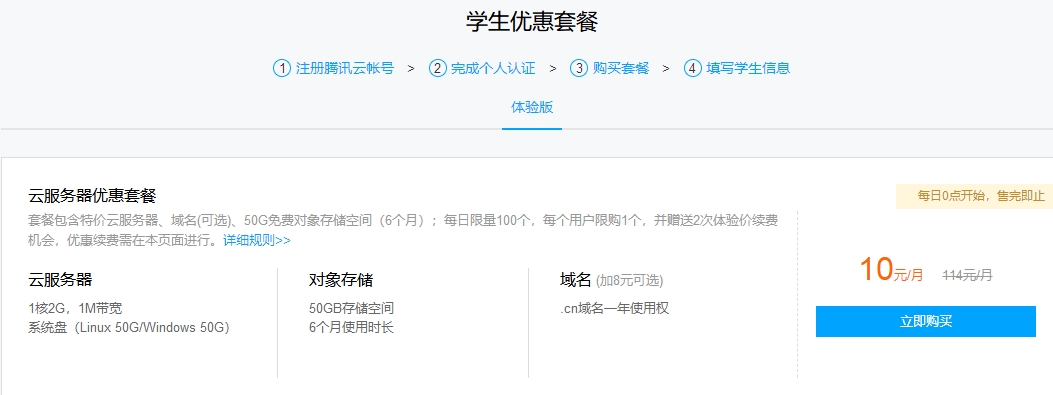Click the 50GB存储空间 text

click(x=351, y=308)
